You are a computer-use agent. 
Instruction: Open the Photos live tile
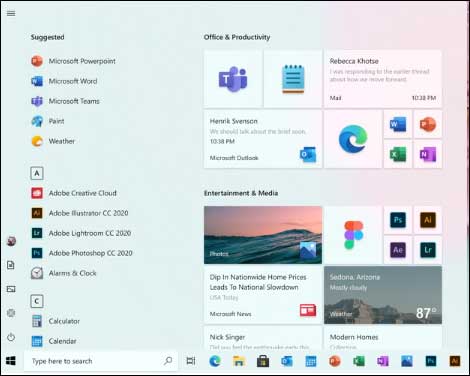tap(263, 235)
